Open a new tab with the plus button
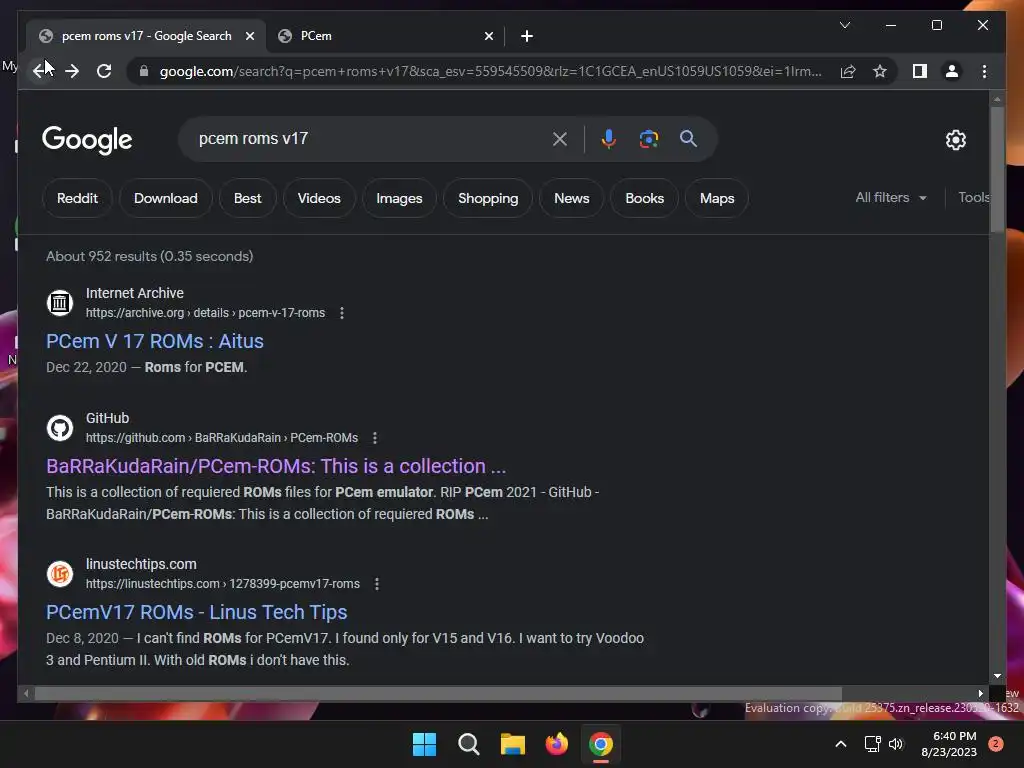This screenshot has width=1024, height=768. (x=526, y=36)
